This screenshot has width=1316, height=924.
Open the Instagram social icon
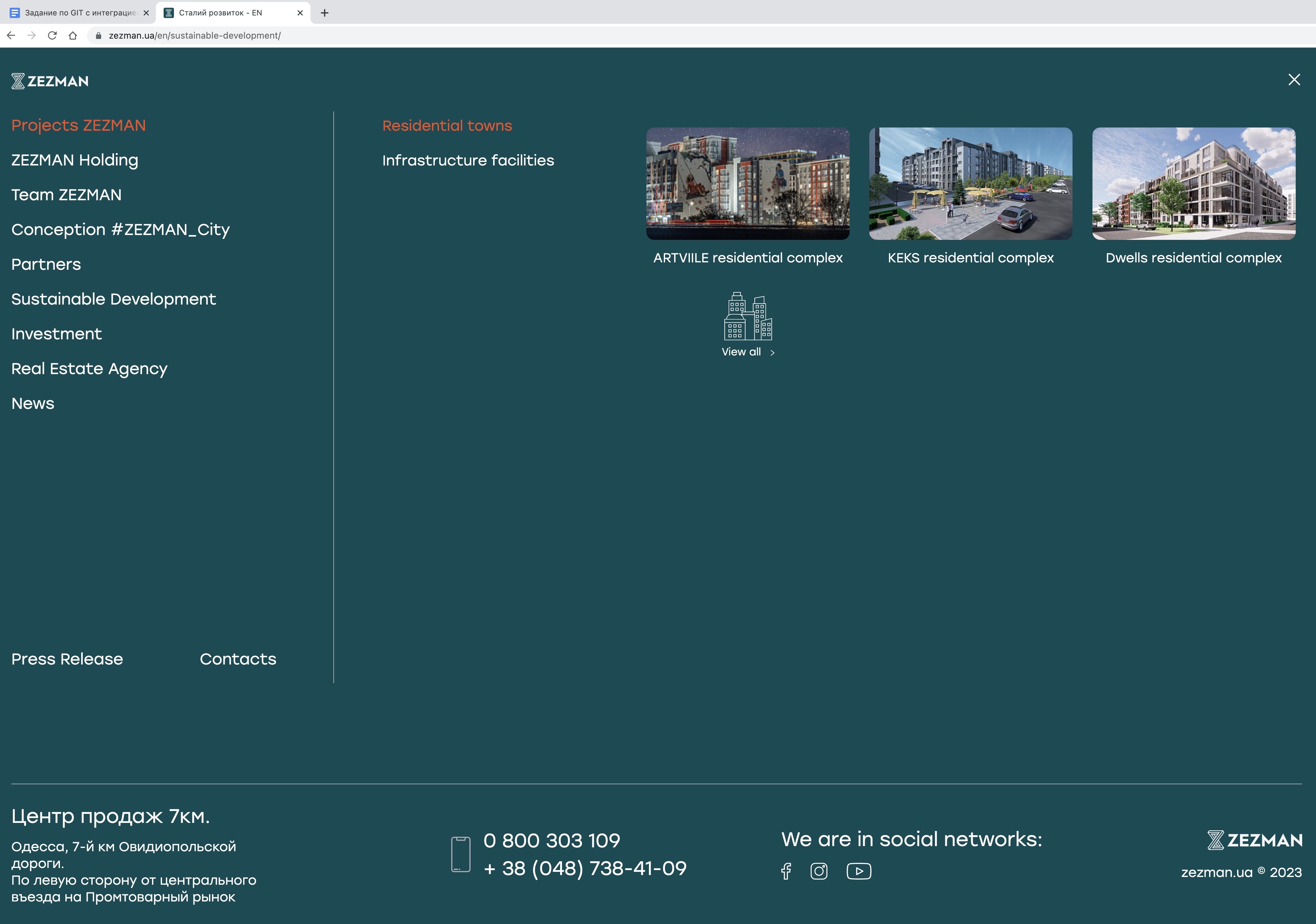pyautogui.click(x=818, y=871)
